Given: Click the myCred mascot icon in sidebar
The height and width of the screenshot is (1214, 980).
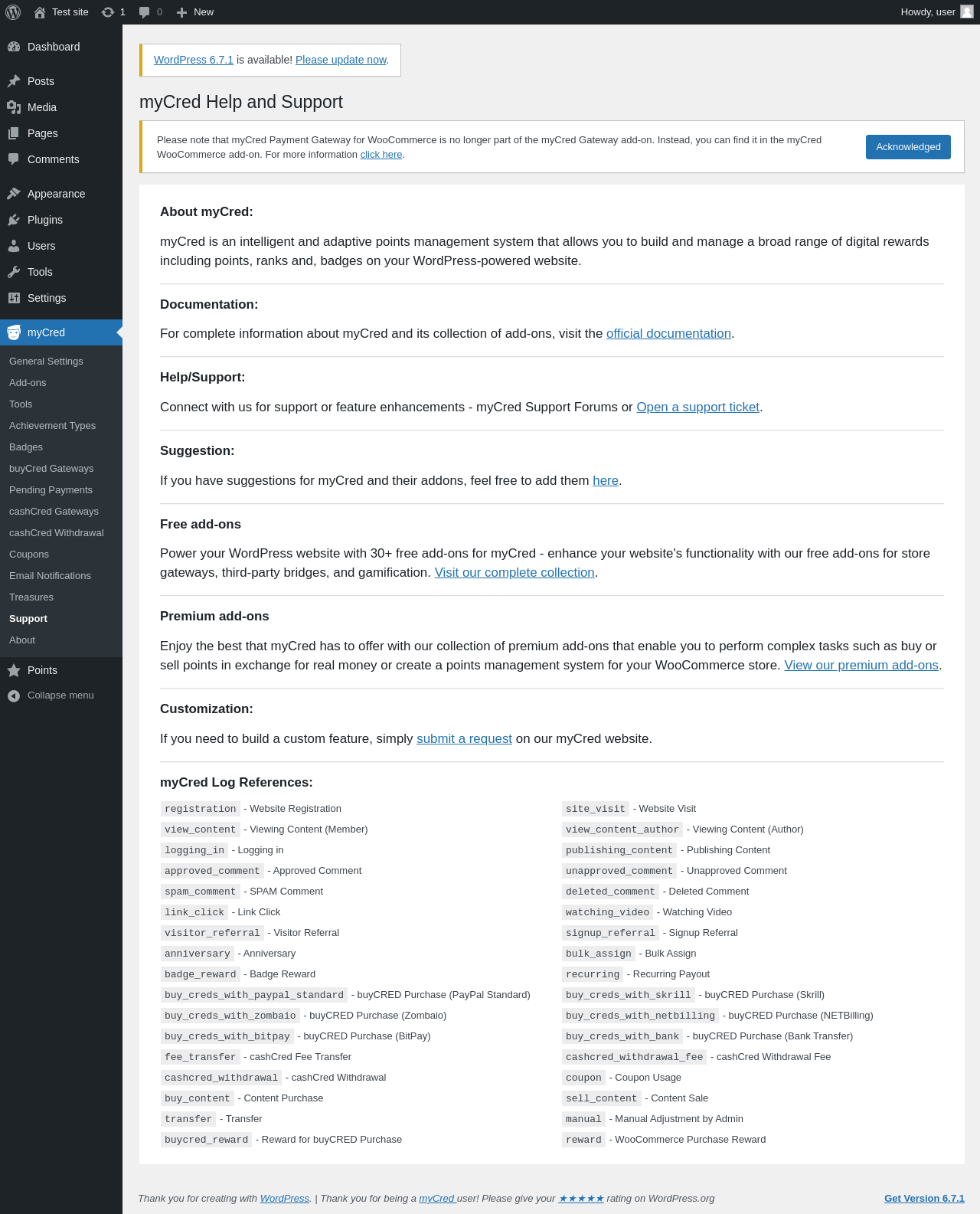Looking at the screenshot, I should tap(14, 332).
